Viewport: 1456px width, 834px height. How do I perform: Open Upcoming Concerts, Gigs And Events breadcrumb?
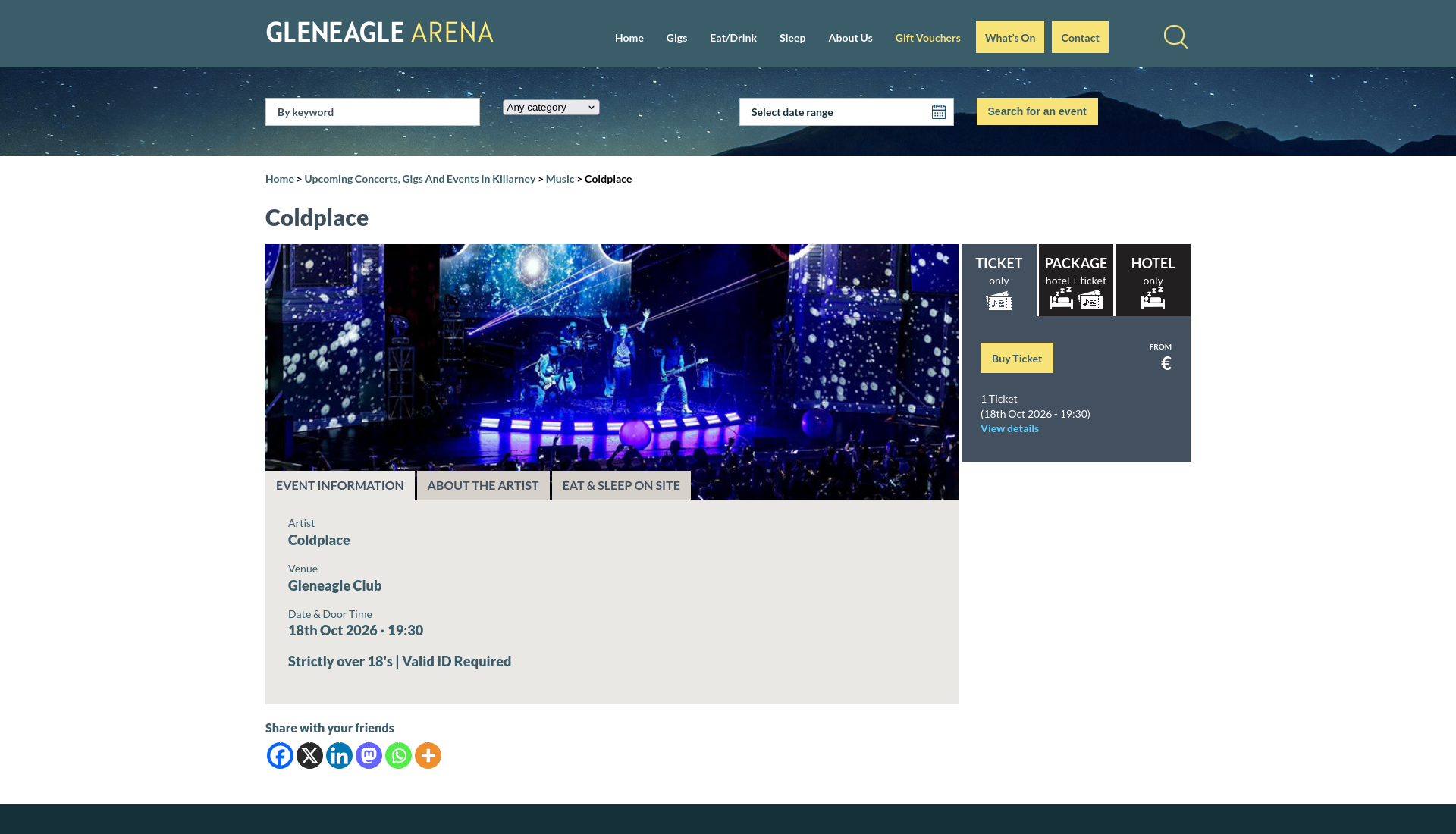(420, 179)
